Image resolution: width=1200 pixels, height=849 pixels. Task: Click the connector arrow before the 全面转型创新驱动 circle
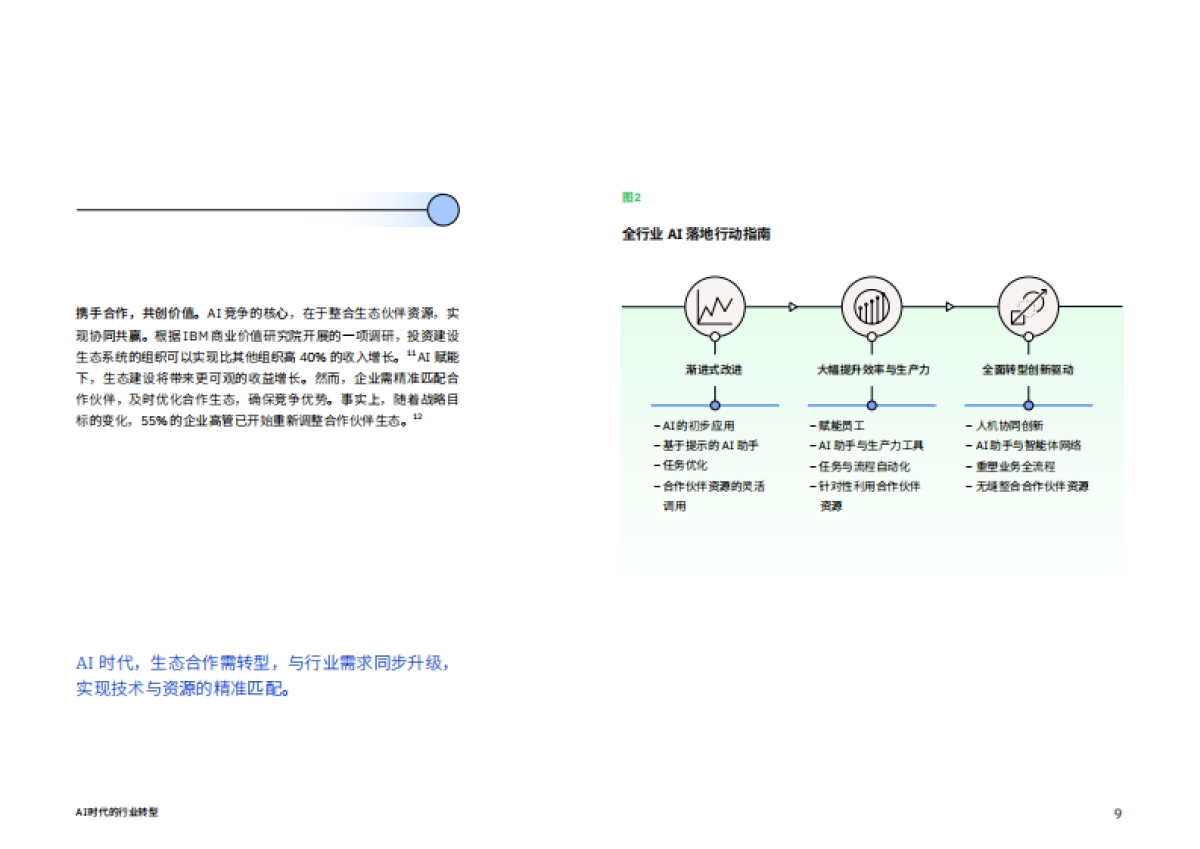point(949,306)
